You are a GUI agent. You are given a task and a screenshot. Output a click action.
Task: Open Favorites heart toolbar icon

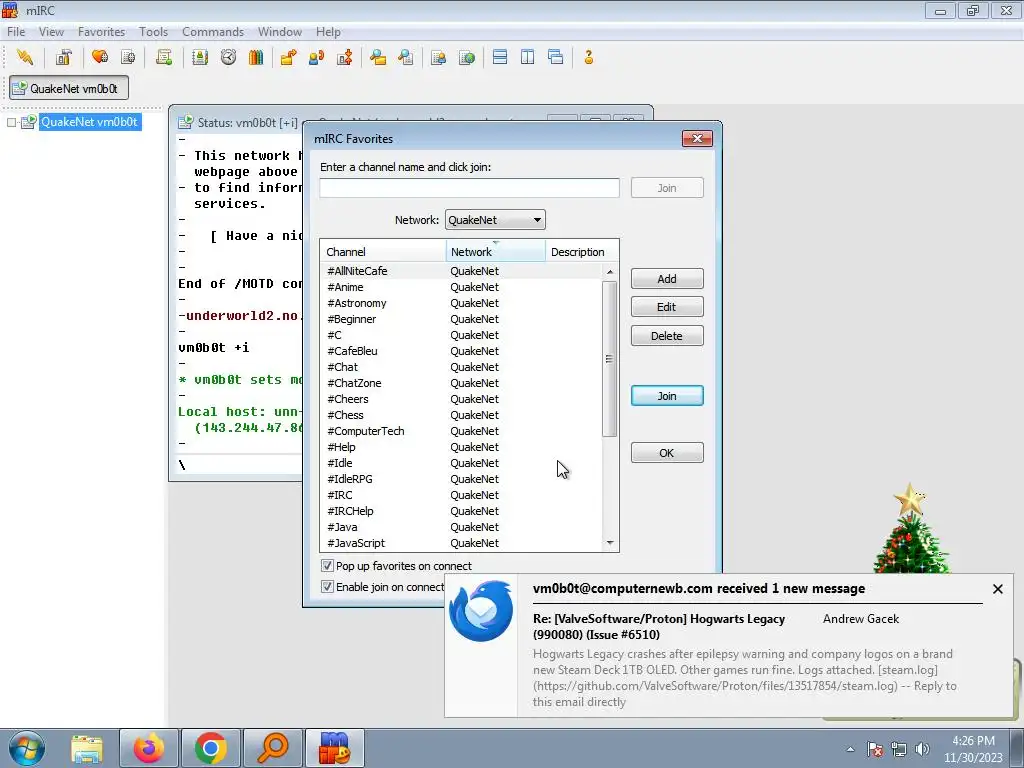[100, 57]
